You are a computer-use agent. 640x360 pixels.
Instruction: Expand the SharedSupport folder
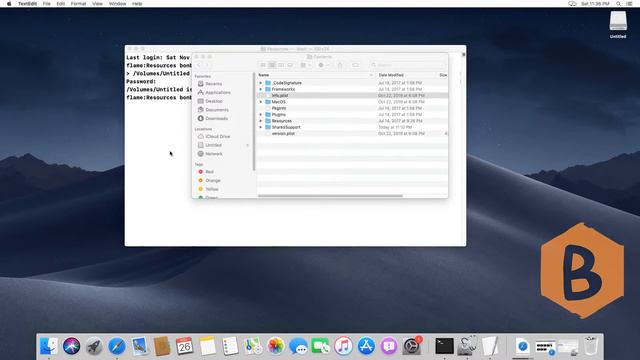point(261,127)
